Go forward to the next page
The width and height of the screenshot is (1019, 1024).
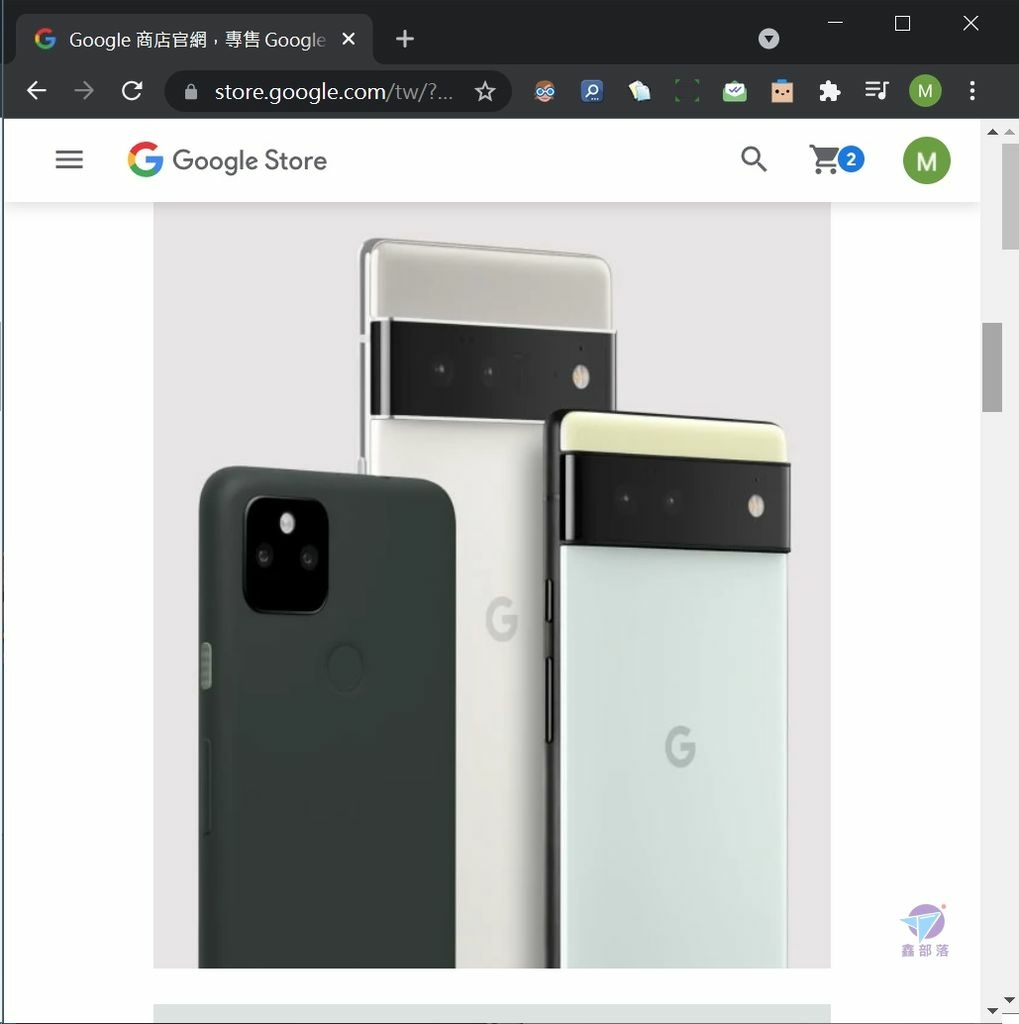pyautogui.click(x=84, y=90)
